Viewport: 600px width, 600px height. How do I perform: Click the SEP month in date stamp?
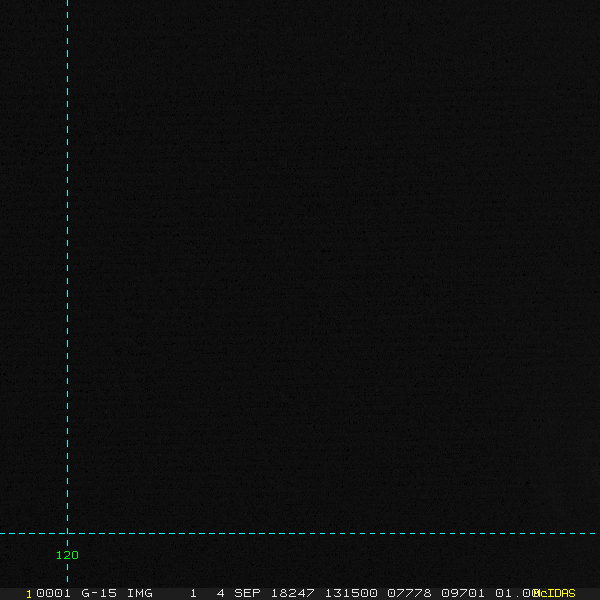[247, 593]
